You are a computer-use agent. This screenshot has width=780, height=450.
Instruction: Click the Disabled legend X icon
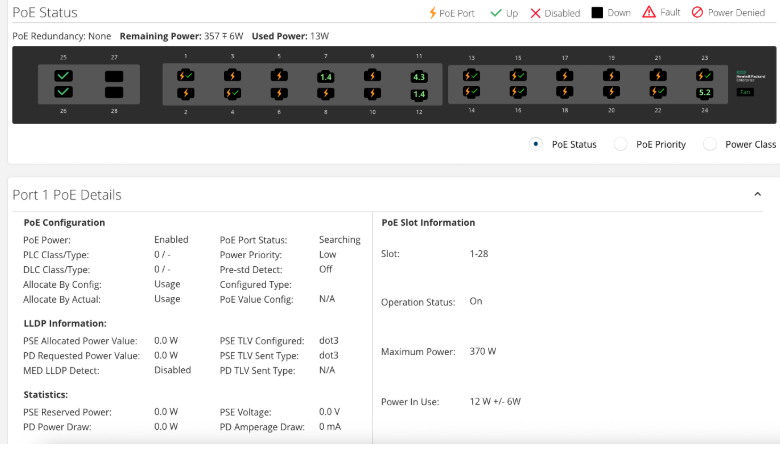click(x=535, y=13)
